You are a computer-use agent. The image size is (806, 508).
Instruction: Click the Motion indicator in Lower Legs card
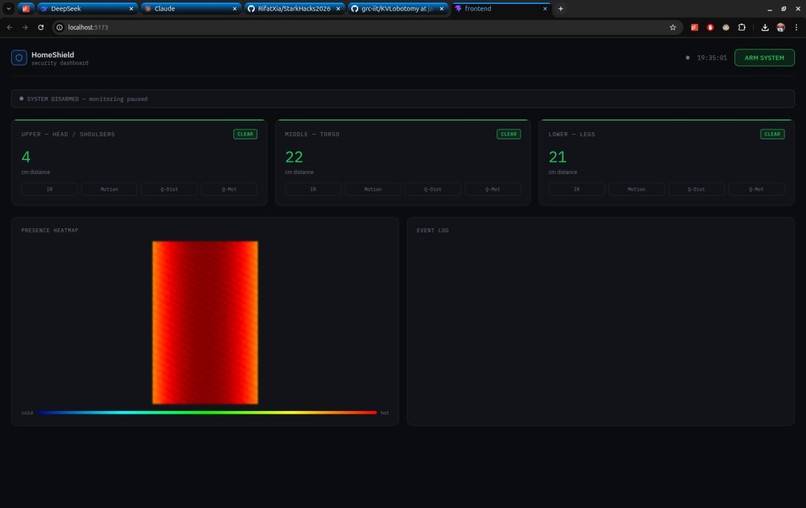[636, 189]
